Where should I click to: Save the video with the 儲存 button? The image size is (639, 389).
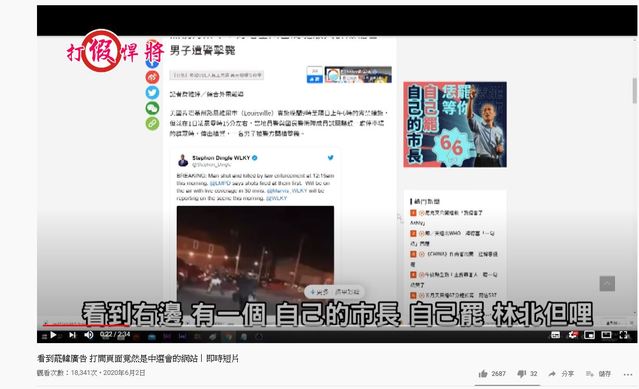[x=599, y=374]
